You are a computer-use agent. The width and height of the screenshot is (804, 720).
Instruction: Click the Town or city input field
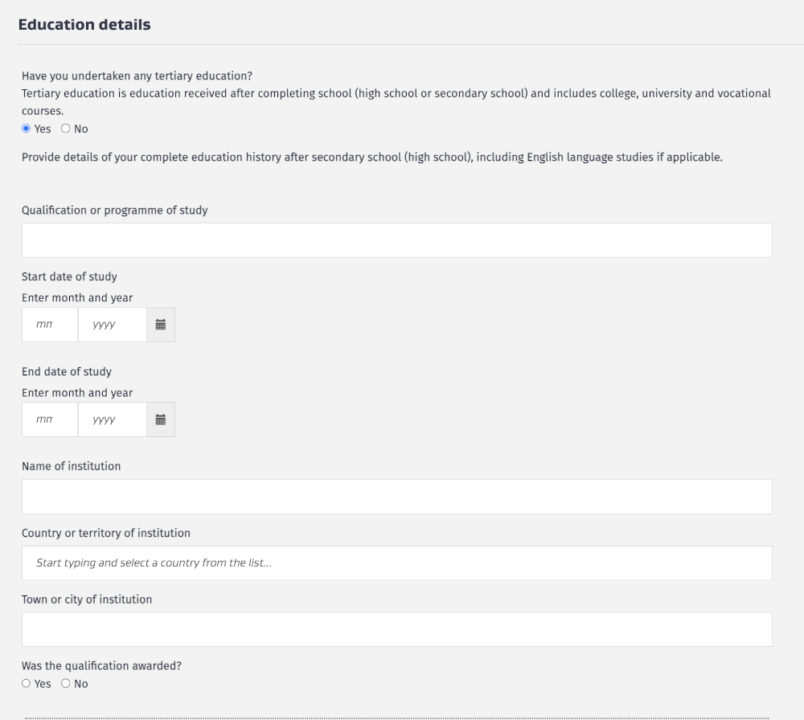tap(396, 630)
